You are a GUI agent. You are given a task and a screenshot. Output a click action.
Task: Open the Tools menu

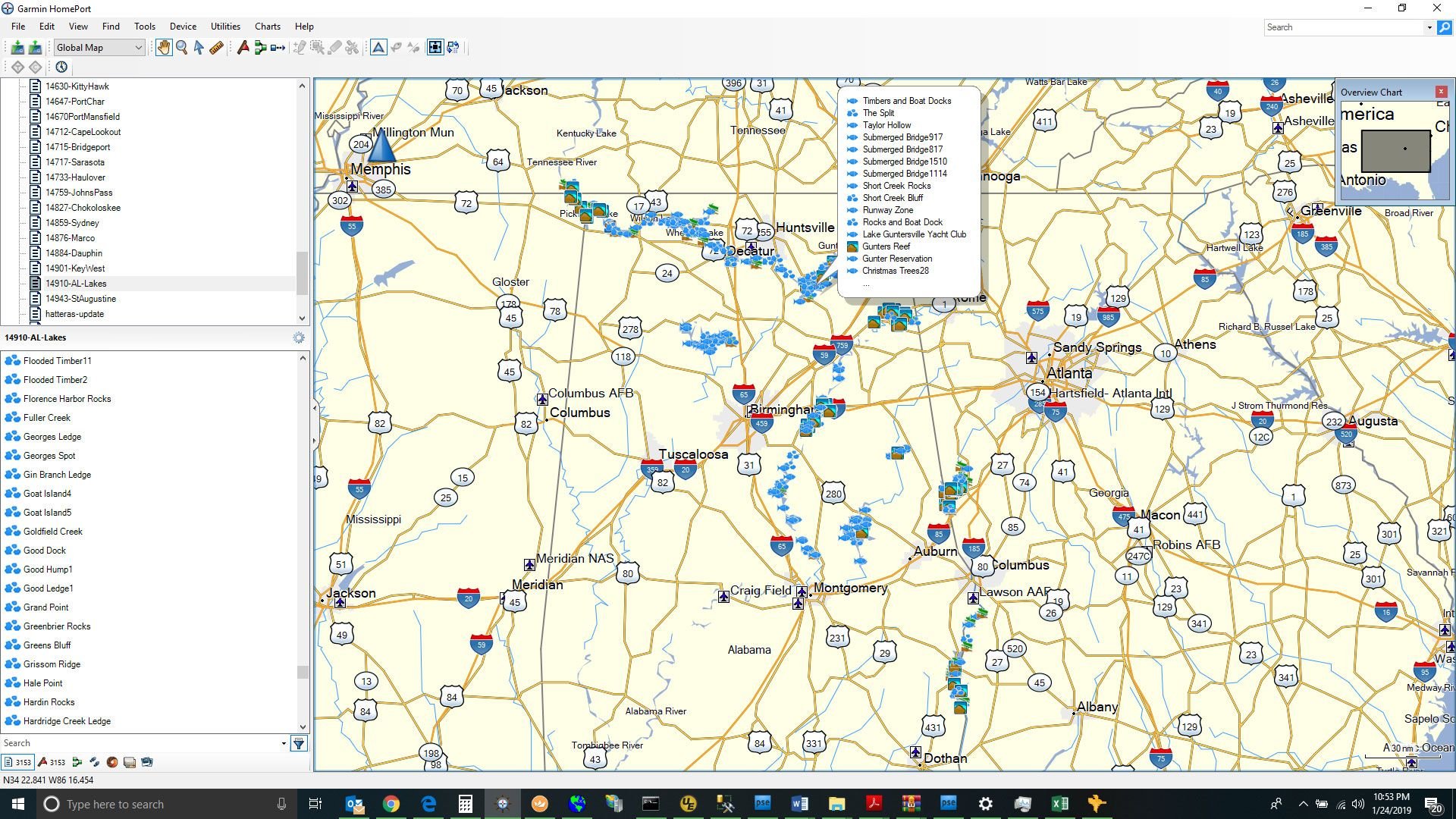pos(144,27)
